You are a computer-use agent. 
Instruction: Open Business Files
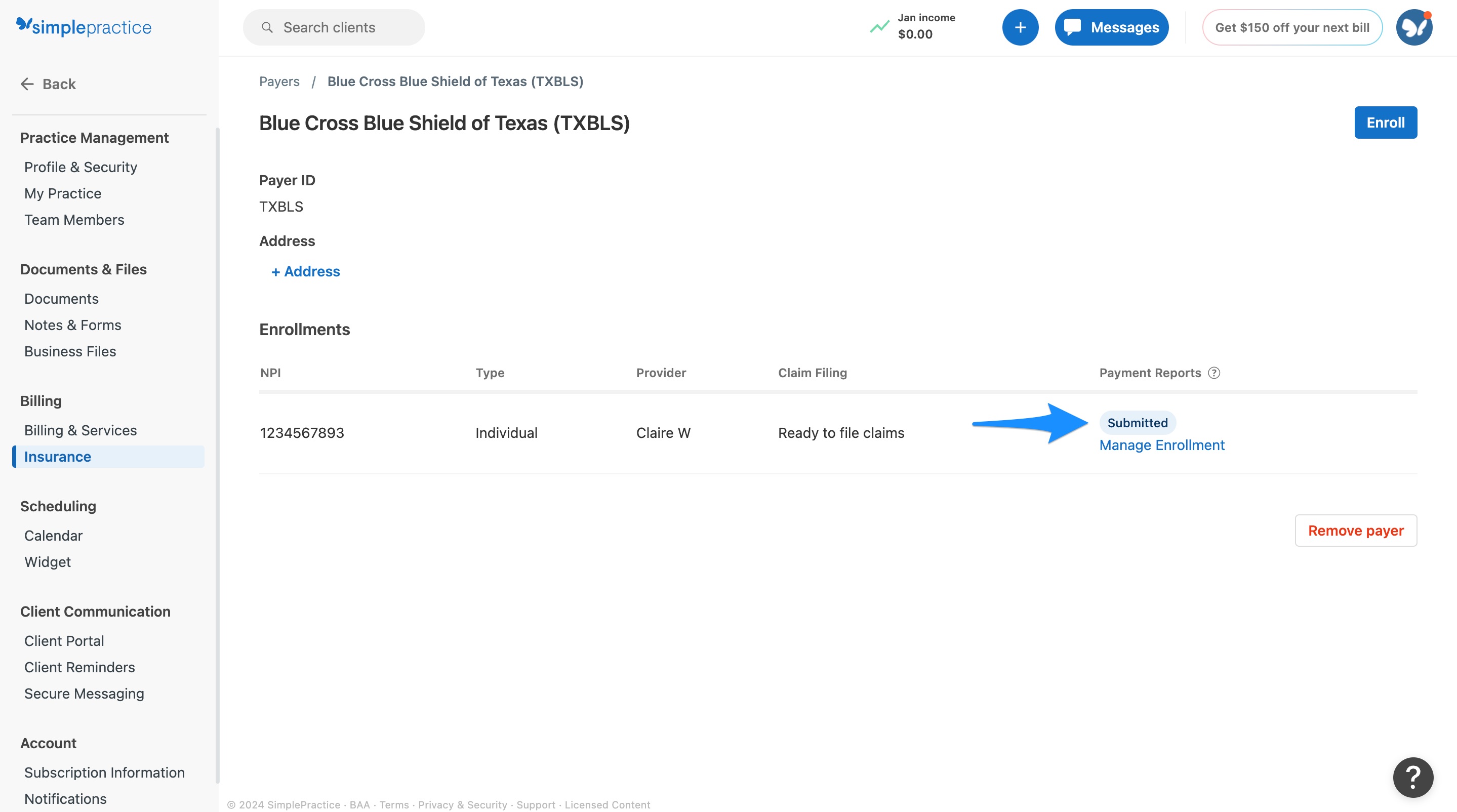[x=70, y=351]
